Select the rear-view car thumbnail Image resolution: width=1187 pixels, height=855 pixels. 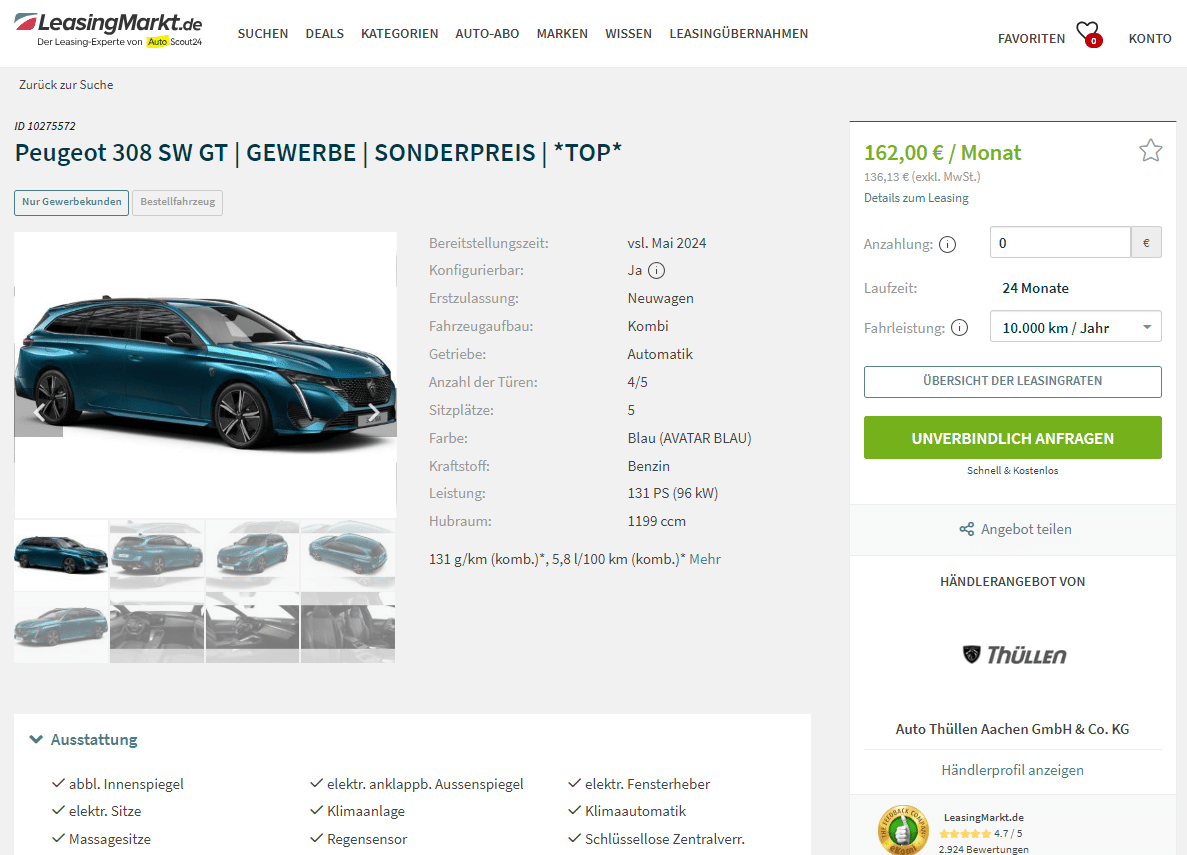click(157, 555)
